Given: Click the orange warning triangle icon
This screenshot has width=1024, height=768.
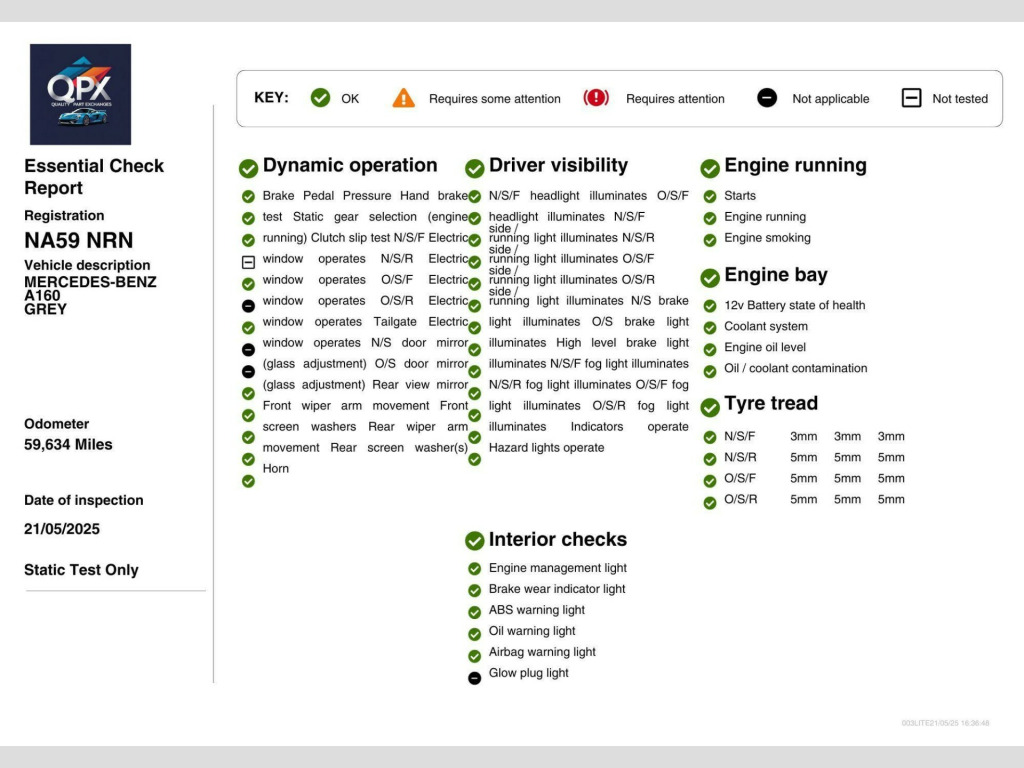Looking at the screenshot, I should coord(403,98).
